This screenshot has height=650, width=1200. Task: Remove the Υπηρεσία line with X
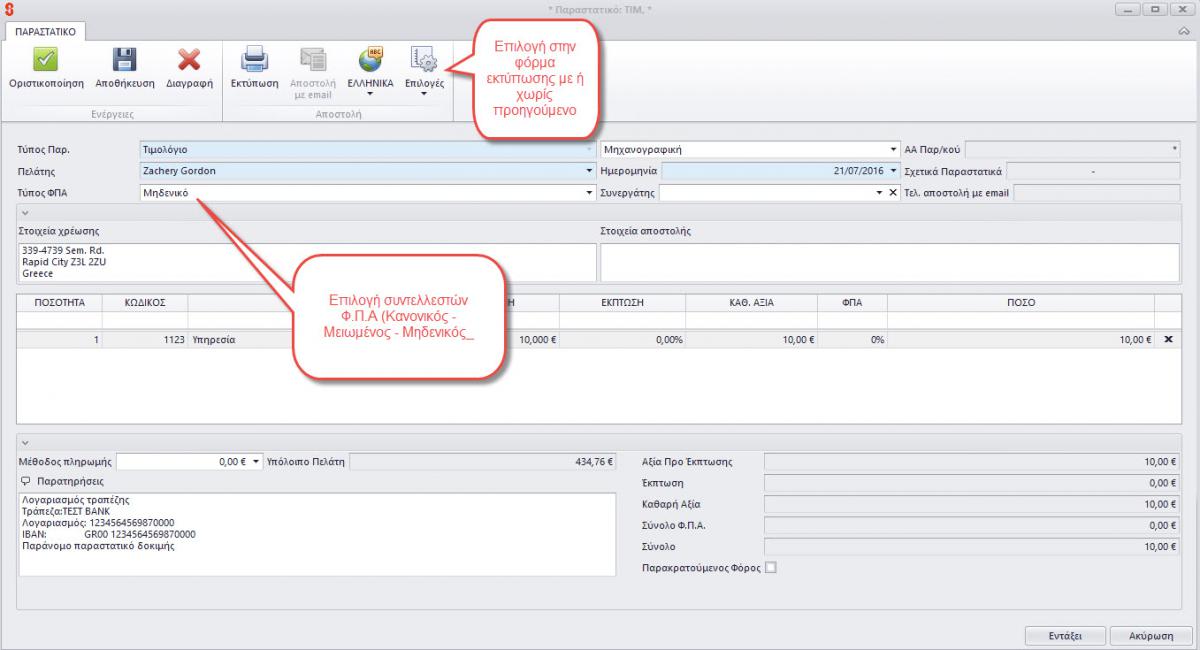[1168, 340]
